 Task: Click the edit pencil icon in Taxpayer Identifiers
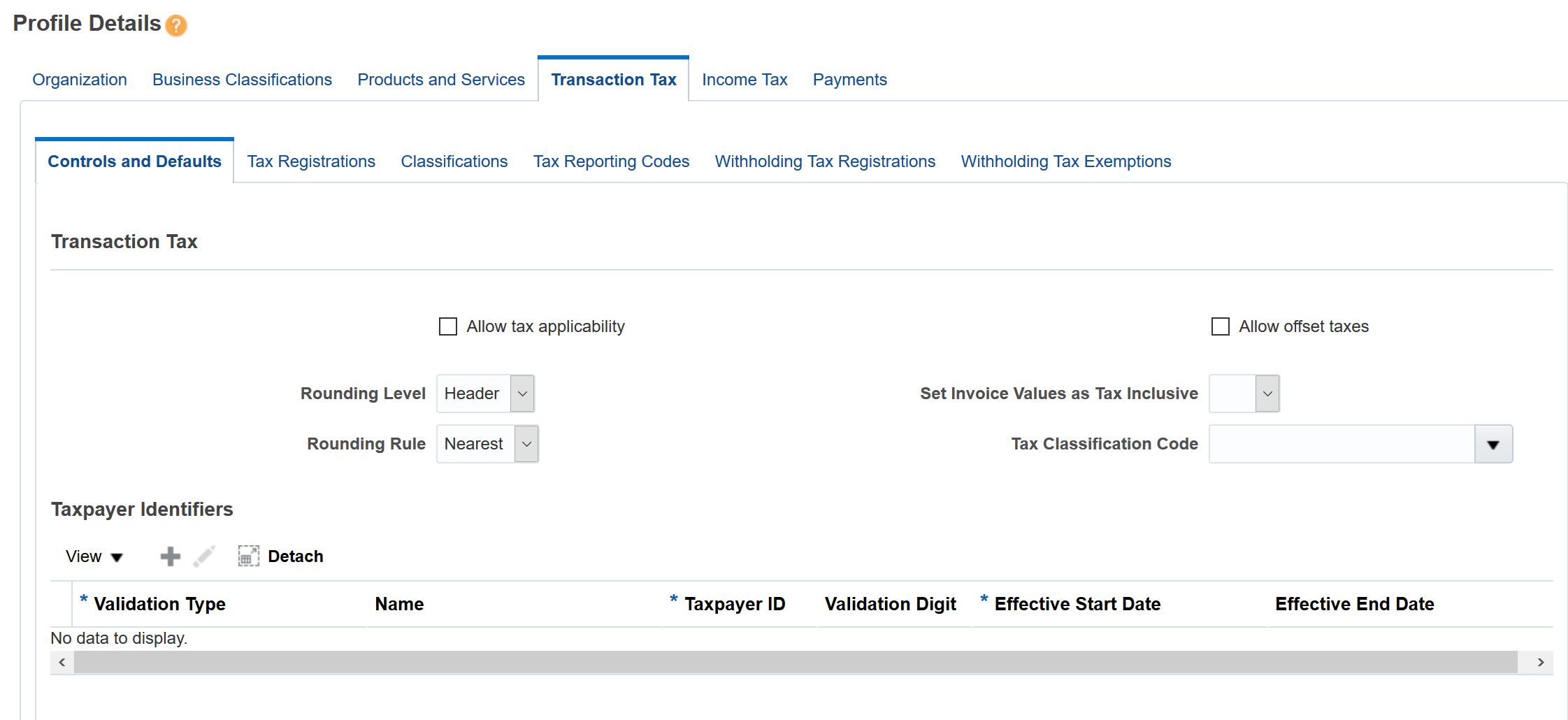tap(204, 556)
